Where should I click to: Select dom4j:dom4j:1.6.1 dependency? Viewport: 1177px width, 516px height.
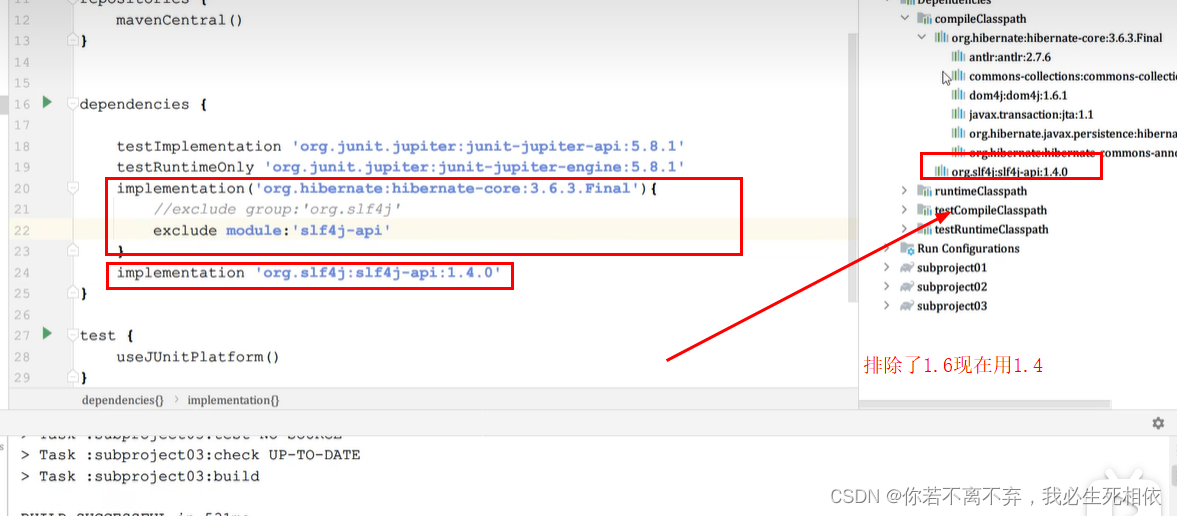coord(1018,95)
